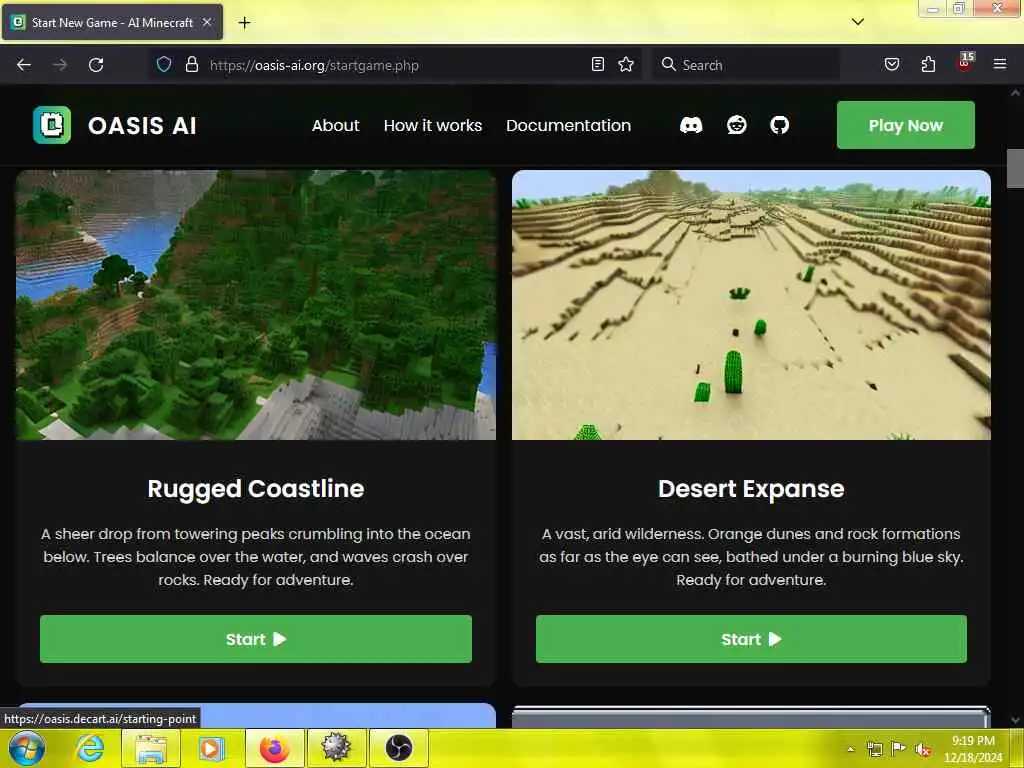Bookmark this page with the star icon
The width and height of the screenshot is (1024, 768).
click(x=626, y=64)
